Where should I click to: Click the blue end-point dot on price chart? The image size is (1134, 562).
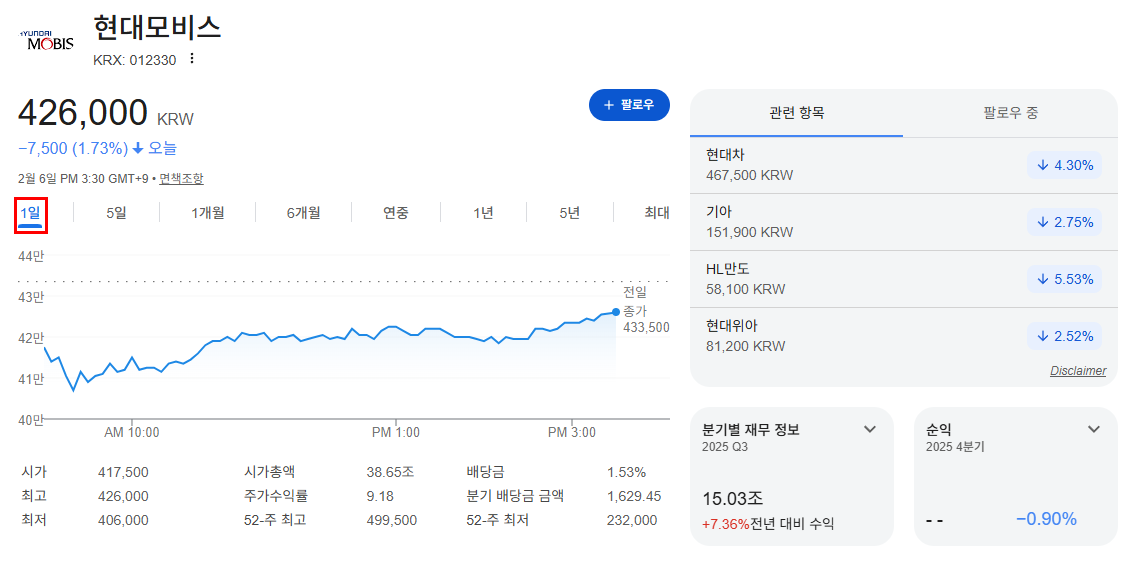(615, 312)
